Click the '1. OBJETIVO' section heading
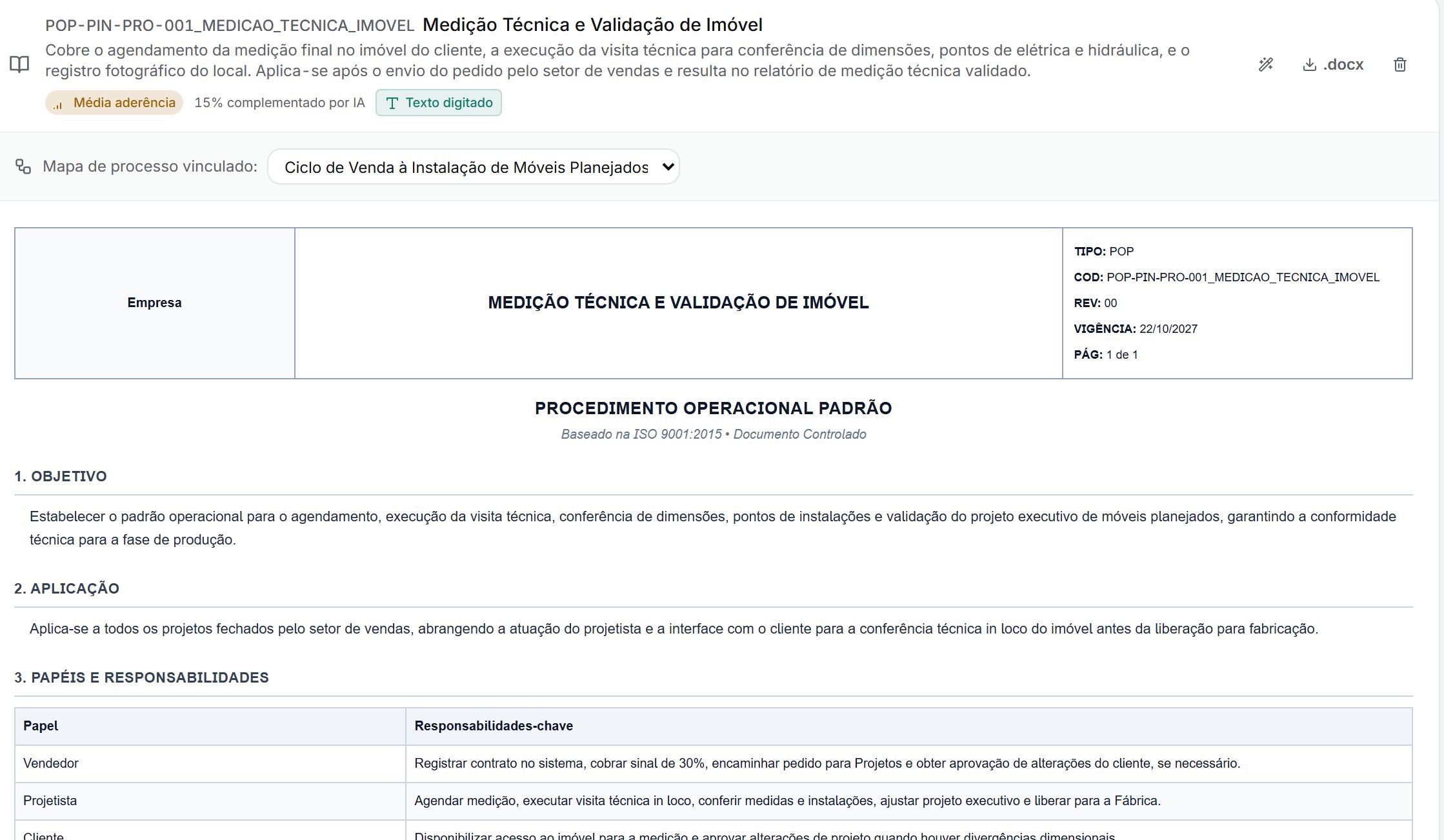Viewport: 1444px width, 840px height. coord(61,476)
